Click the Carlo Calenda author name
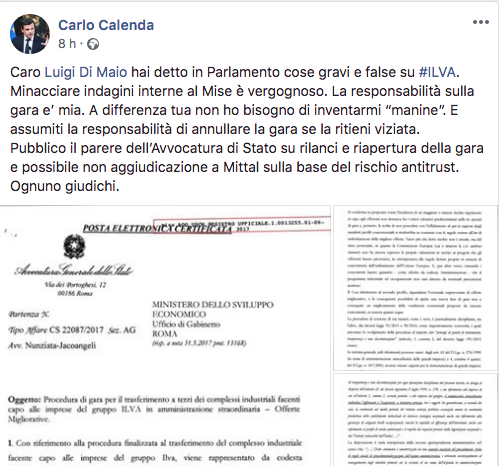The height and width of the screenshot is (466, 499). coord(106,25)
